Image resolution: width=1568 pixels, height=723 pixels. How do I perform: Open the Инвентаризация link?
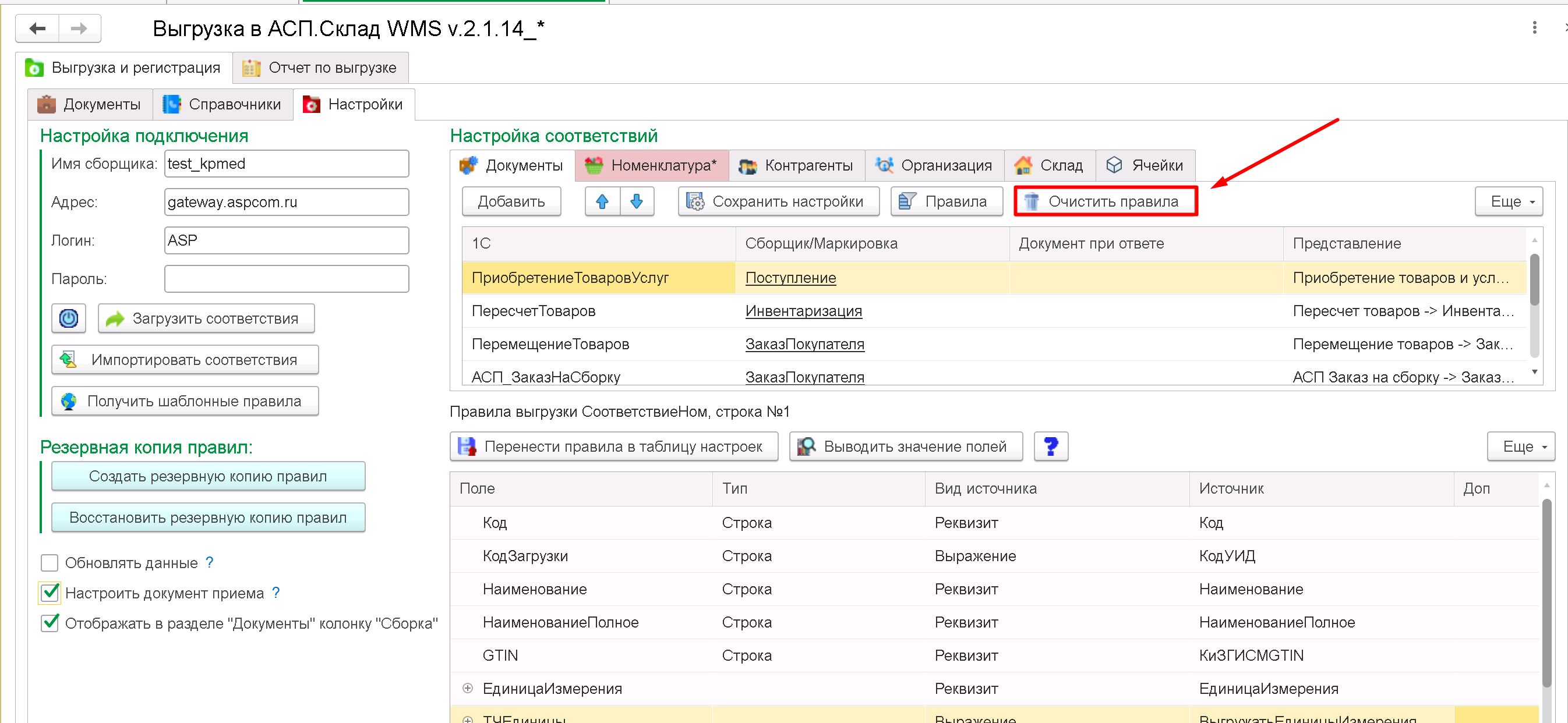[x=803, y=311]
